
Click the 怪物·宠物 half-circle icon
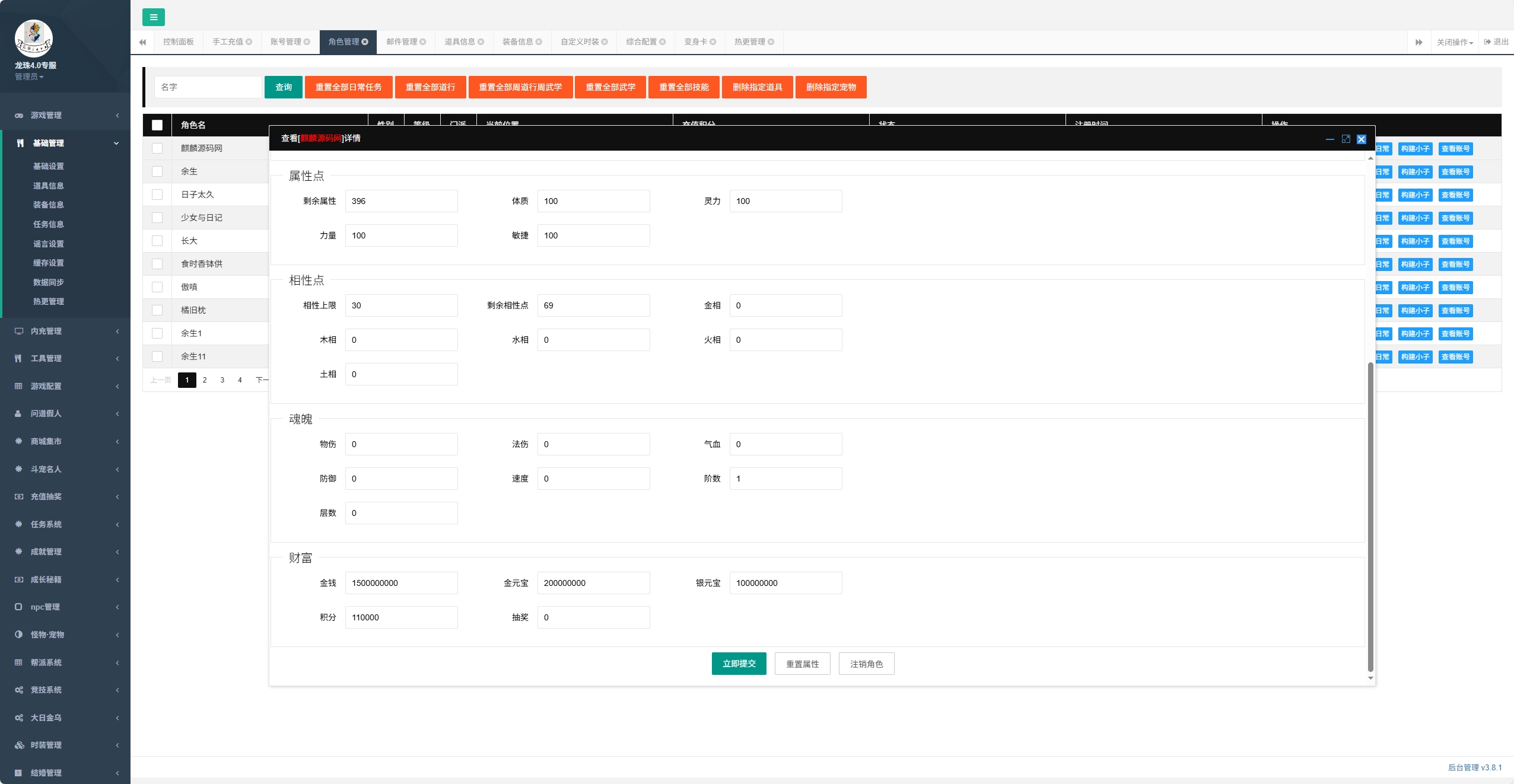[x=18, y=635]
